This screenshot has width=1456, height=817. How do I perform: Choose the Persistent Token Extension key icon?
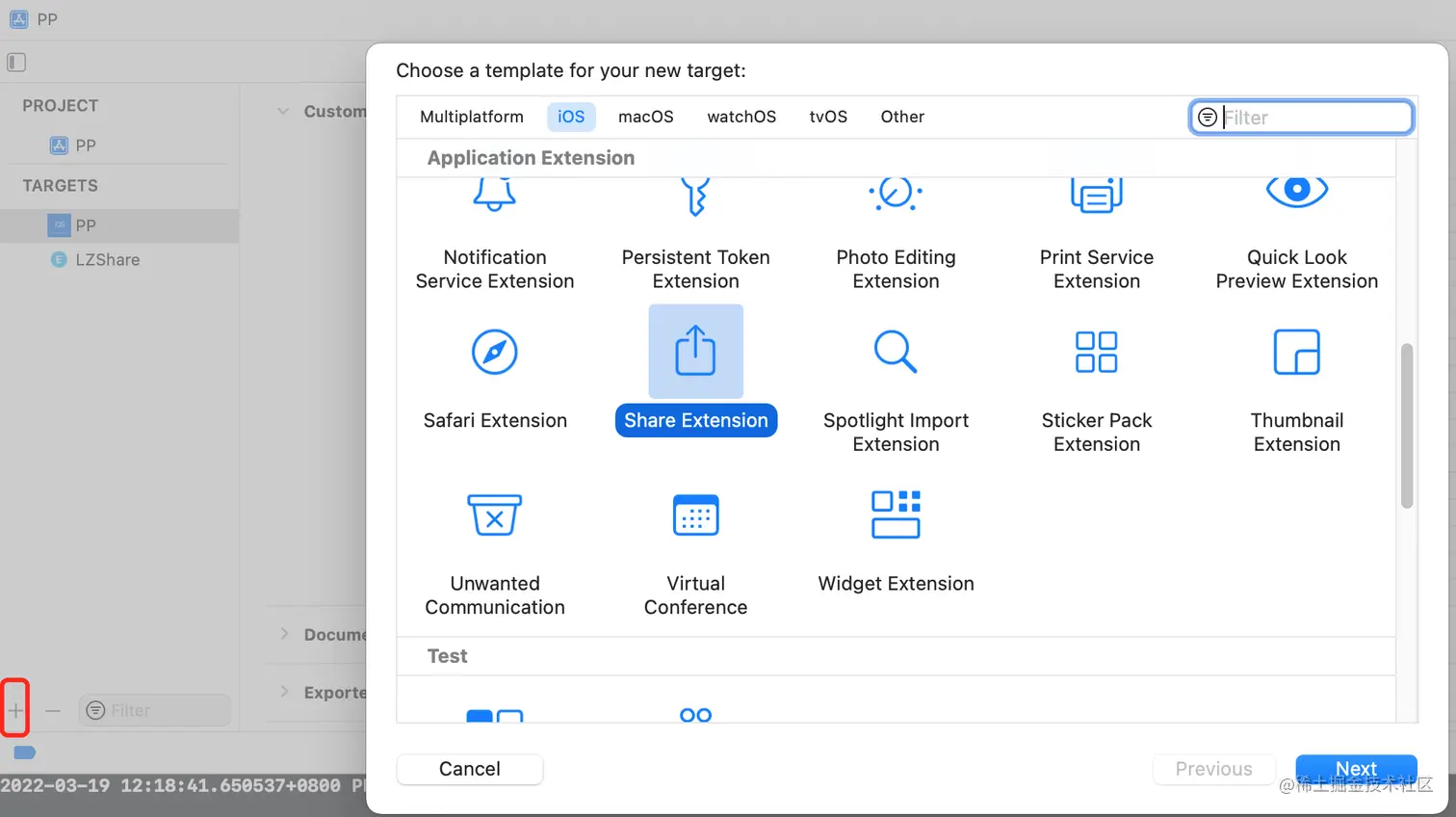695,197
